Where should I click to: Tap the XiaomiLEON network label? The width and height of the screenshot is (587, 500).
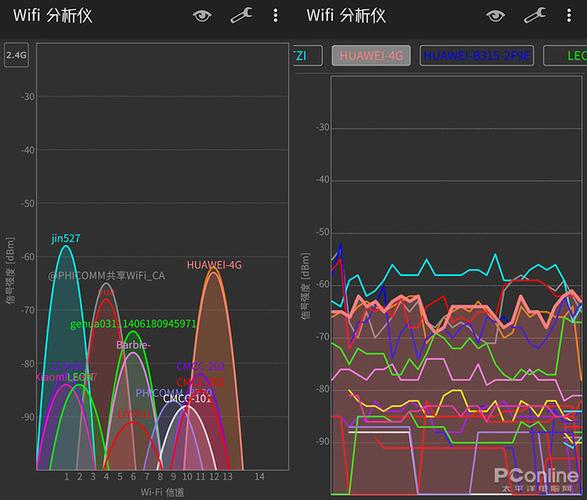click(x=66, y=377)
